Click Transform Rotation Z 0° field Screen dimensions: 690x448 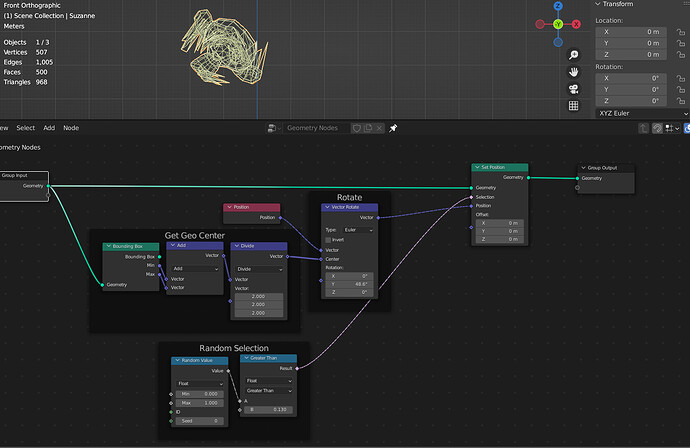click(631, 101)
